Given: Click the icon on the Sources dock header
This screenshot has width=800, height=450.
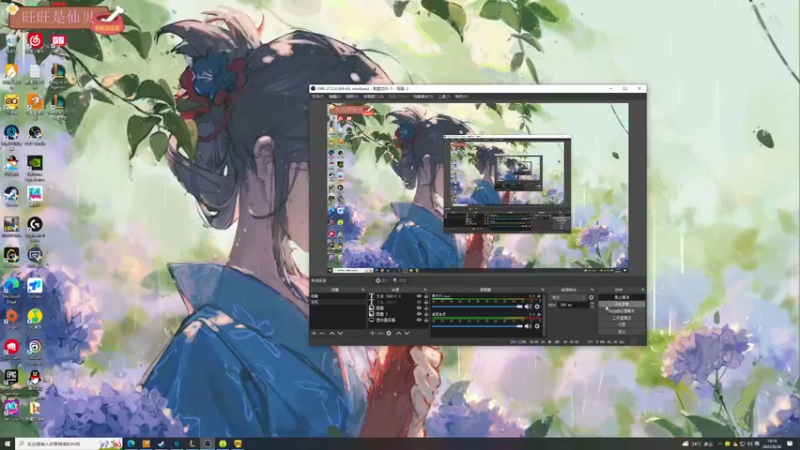Looking at the screenshot, I should (426, 290).
